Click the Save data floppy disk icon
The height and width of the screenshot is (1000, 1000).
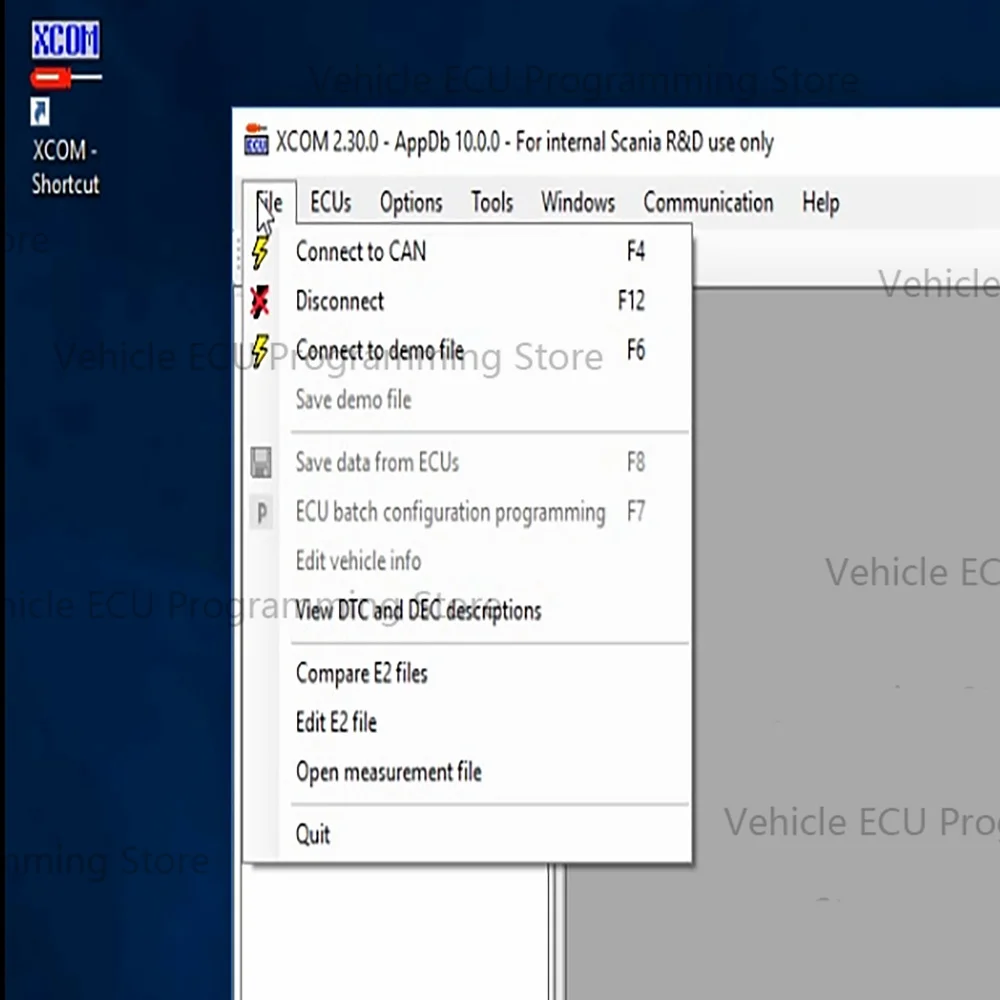tap(261, 463)
